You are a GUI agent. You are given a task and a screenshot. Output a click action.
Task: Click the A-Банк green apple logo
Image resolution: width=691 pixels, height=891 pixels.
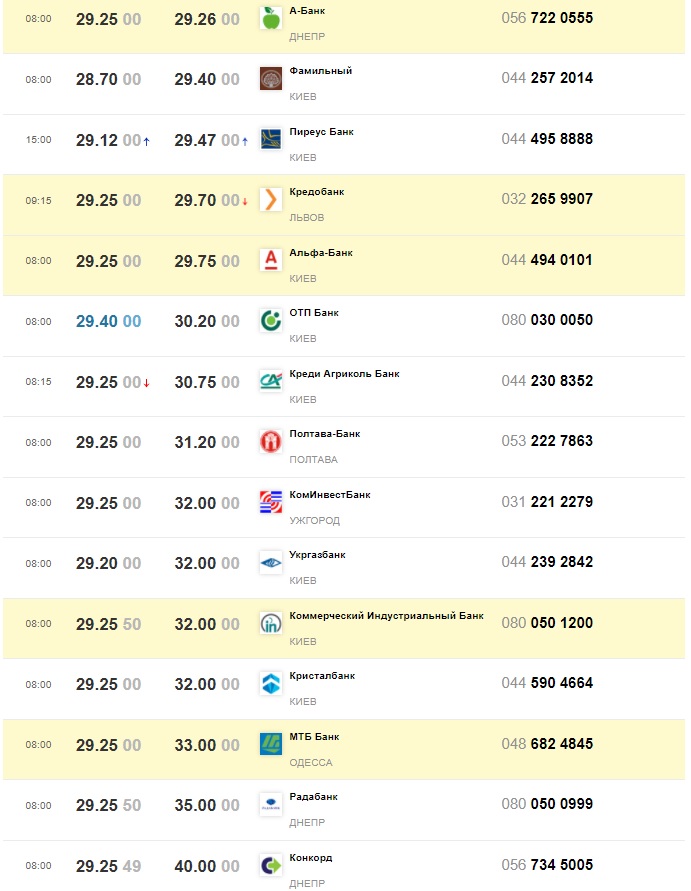[x=270, y=18]
